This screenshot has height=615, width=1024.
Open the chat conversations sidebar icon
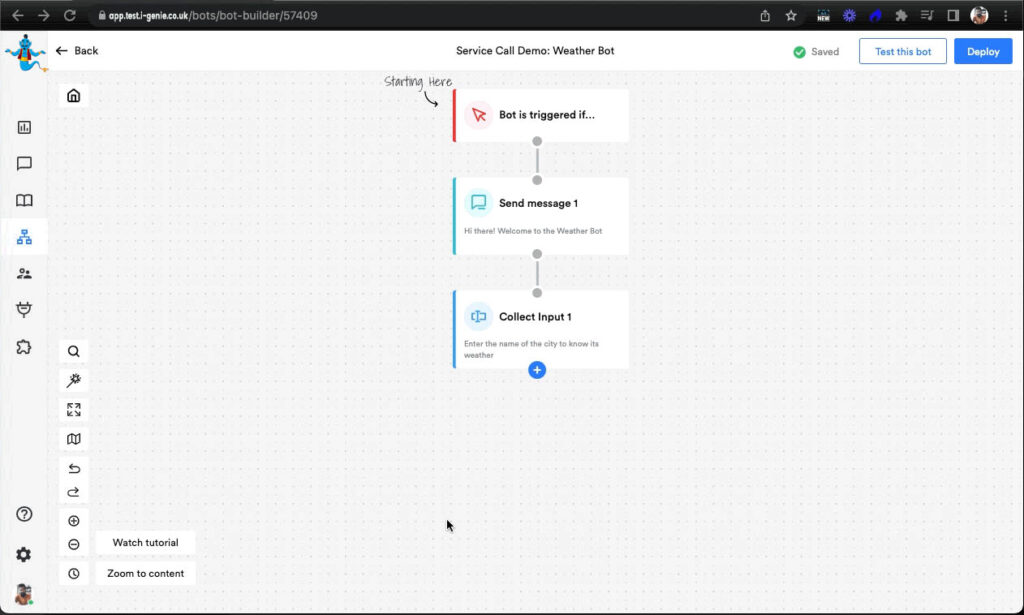(24, 164)
